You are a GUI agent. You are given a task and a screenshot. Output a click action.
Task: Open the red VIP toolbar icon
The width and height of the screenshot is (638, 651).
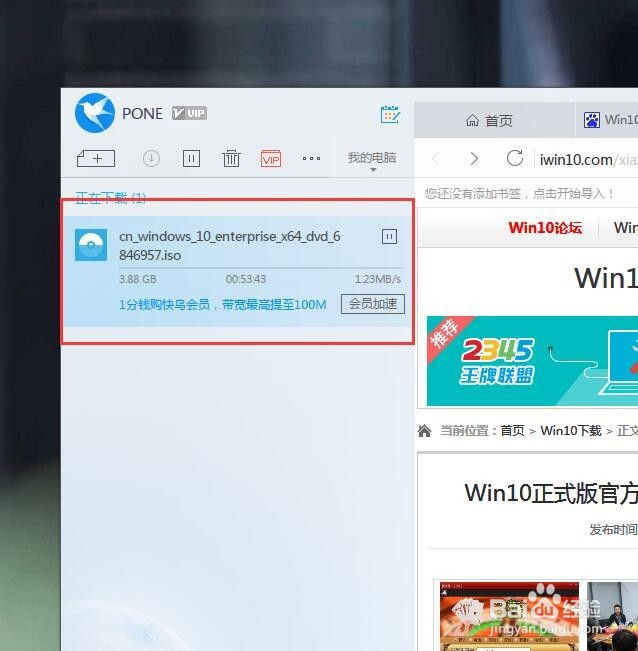271,158
